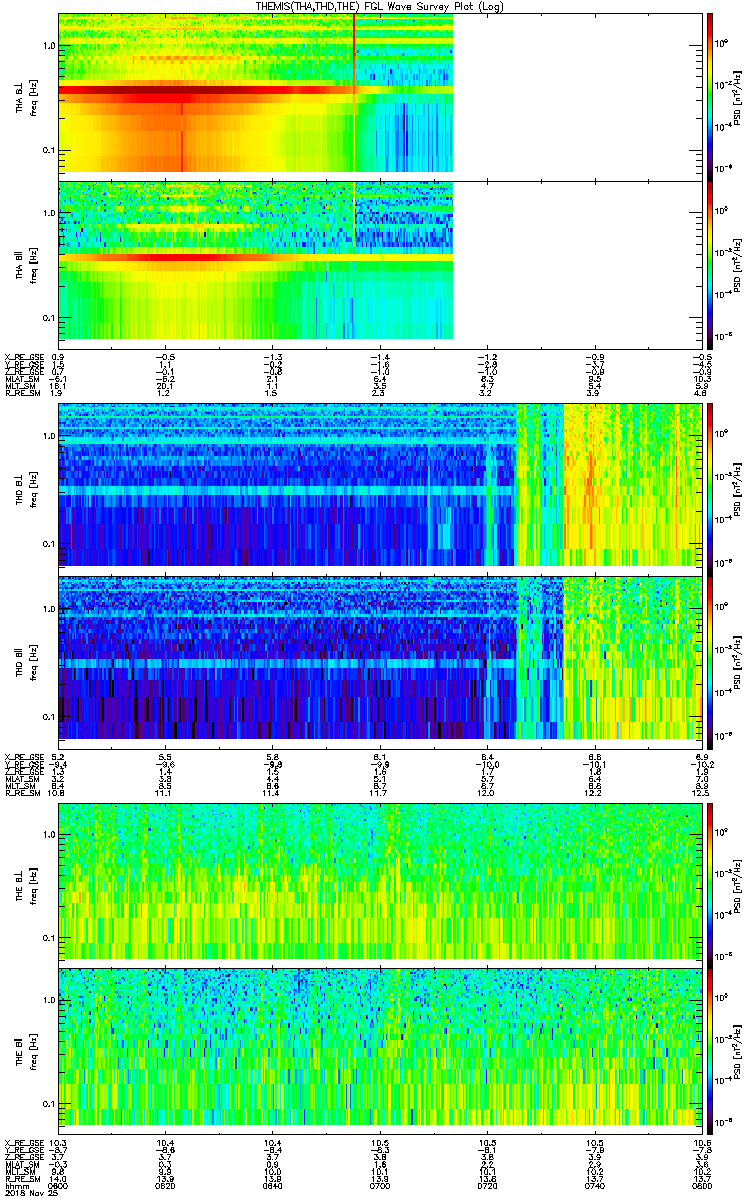Click the THA B-parallel PSD color bar
This screenshot has height=1200, width=750.
click(x=711, y=263)
